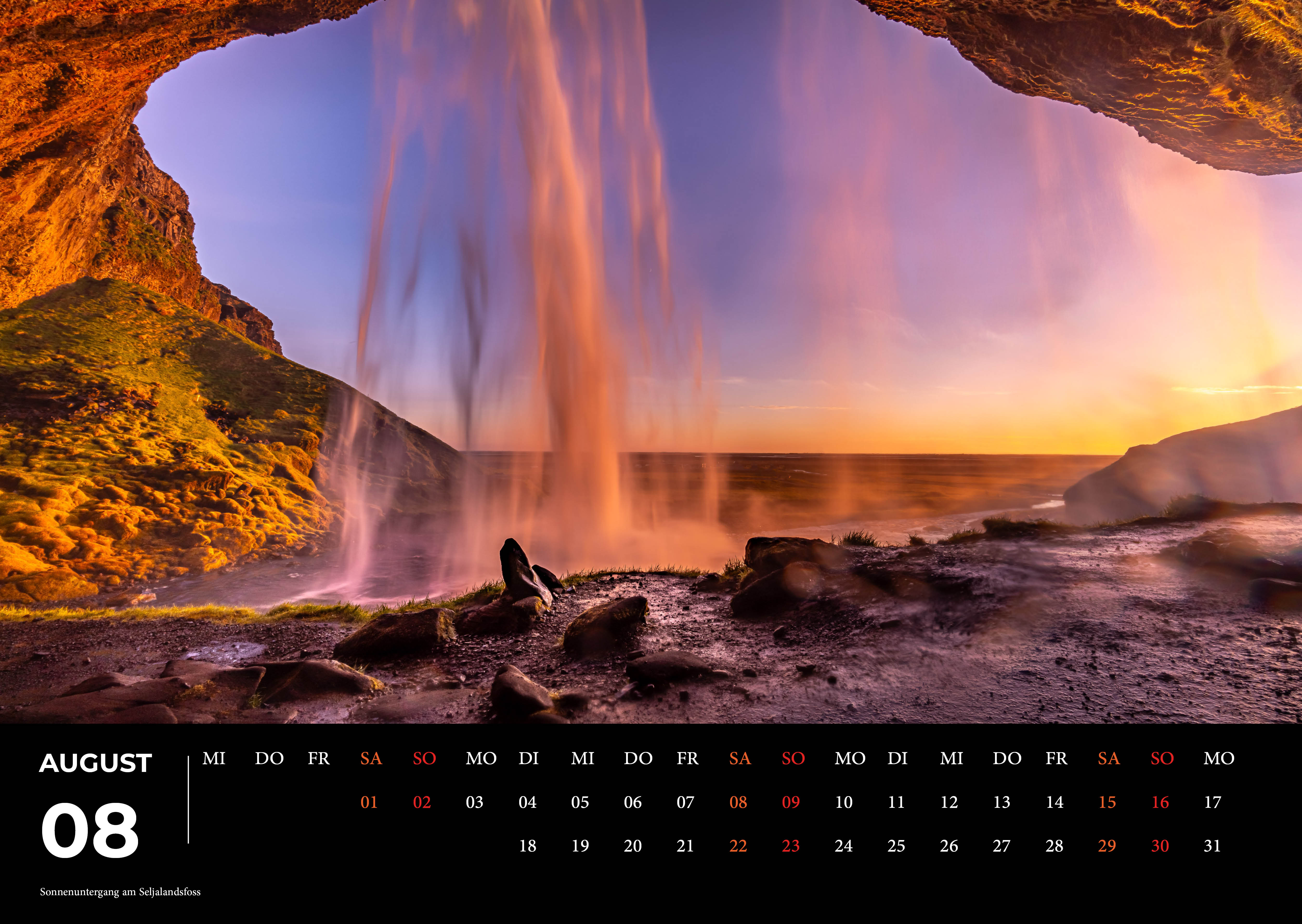Select date 01 in the calendar
Image resolution: width=1302 pixels, height=924 pixels.
369,802
